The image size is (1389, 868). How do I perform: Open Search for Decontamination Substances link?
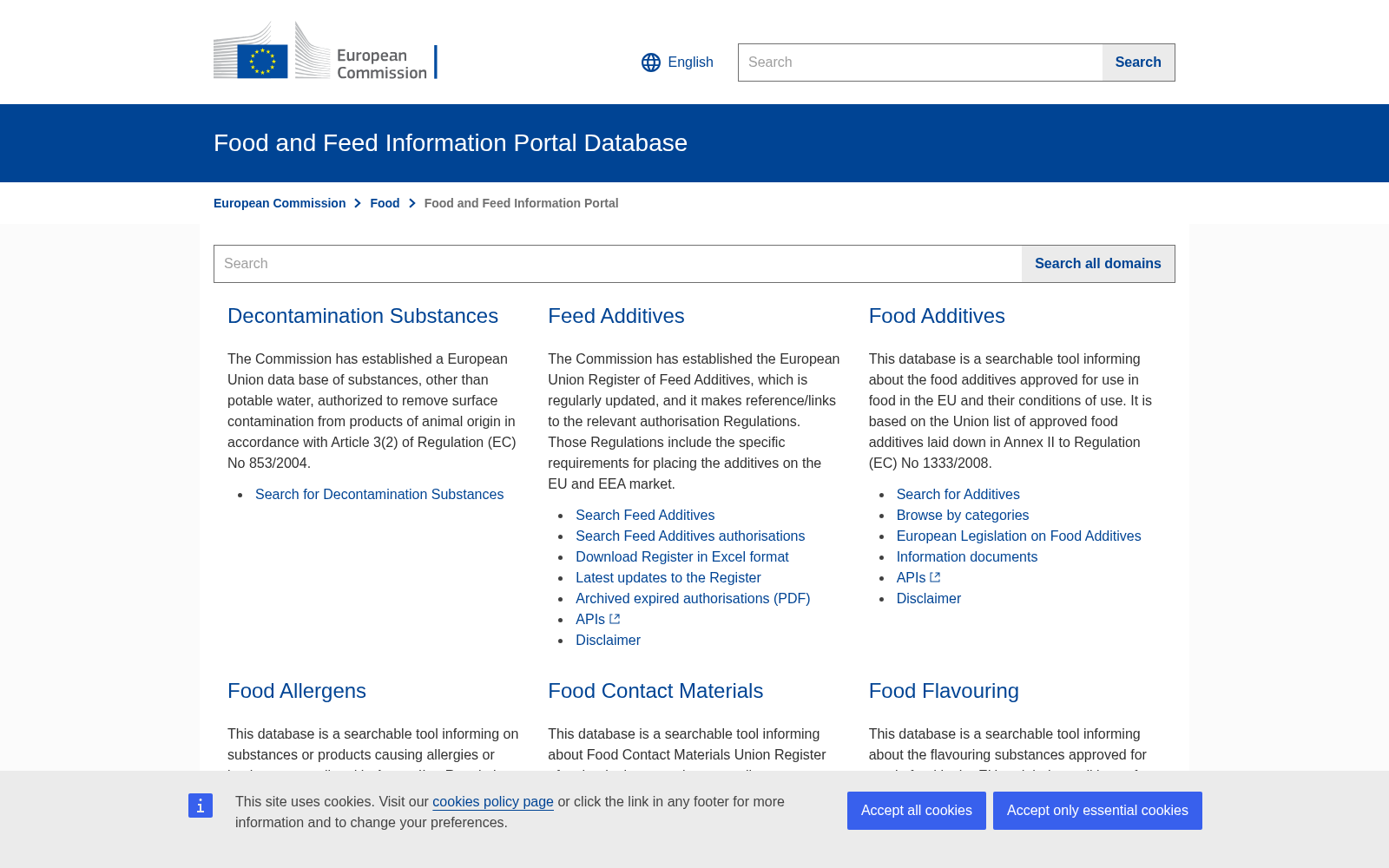pos(379,495)
